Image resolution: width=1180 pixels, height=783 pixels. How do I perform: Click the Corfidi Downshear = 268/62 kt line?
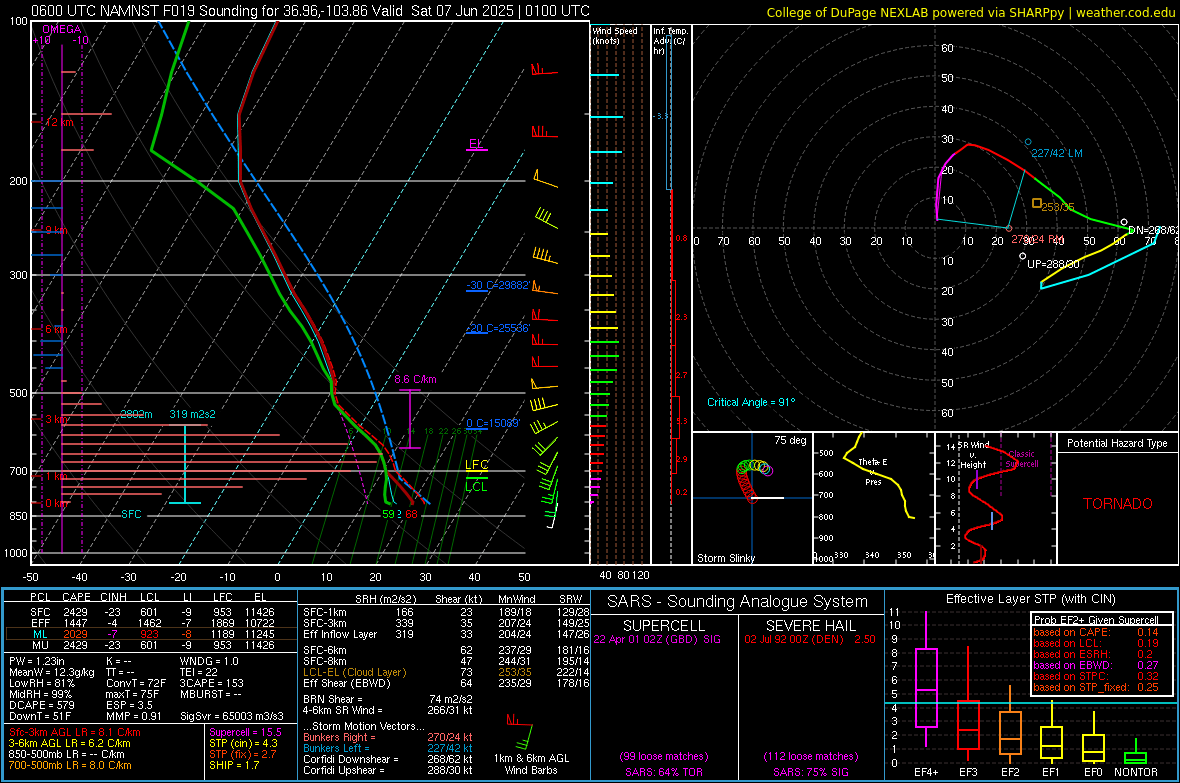[x=388, y=759]
